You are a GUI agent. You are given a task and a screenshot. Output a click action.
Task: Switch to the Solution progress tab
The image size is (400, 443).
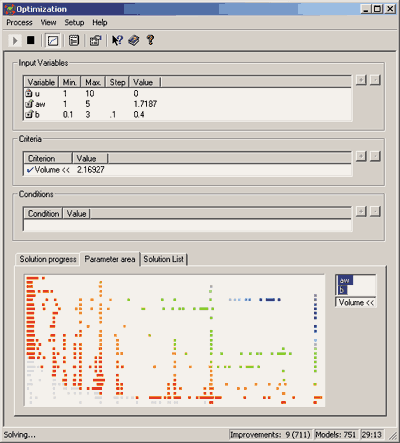pyautogui.click(x=48, y=259)
